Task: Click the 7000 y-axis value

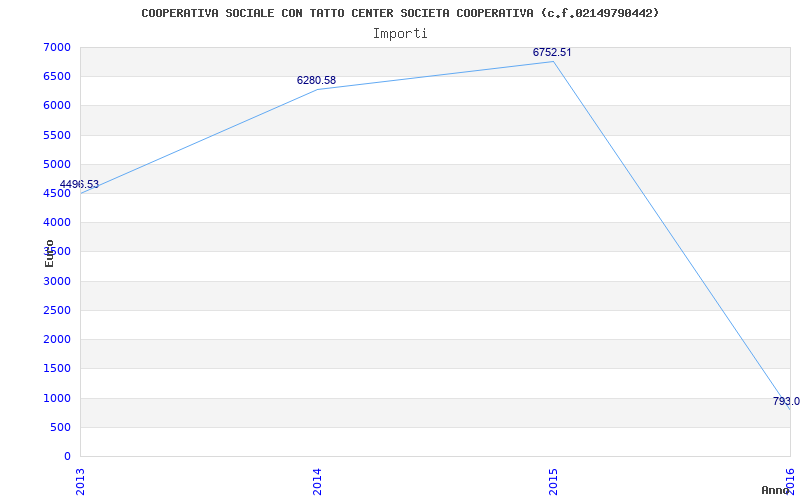Action: click(57, 47)
